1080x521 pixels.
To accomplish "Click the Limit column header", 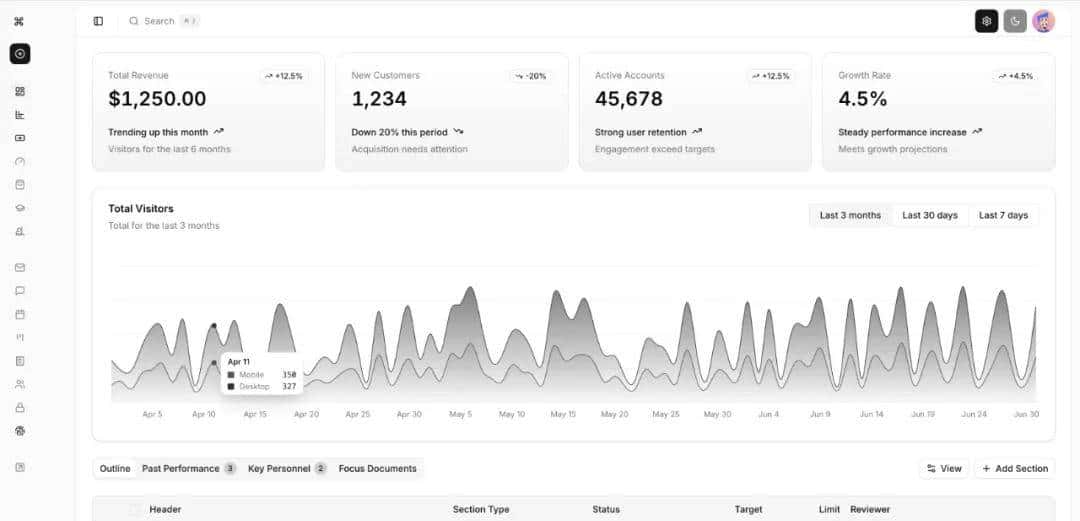I will [x=829, y=510].
